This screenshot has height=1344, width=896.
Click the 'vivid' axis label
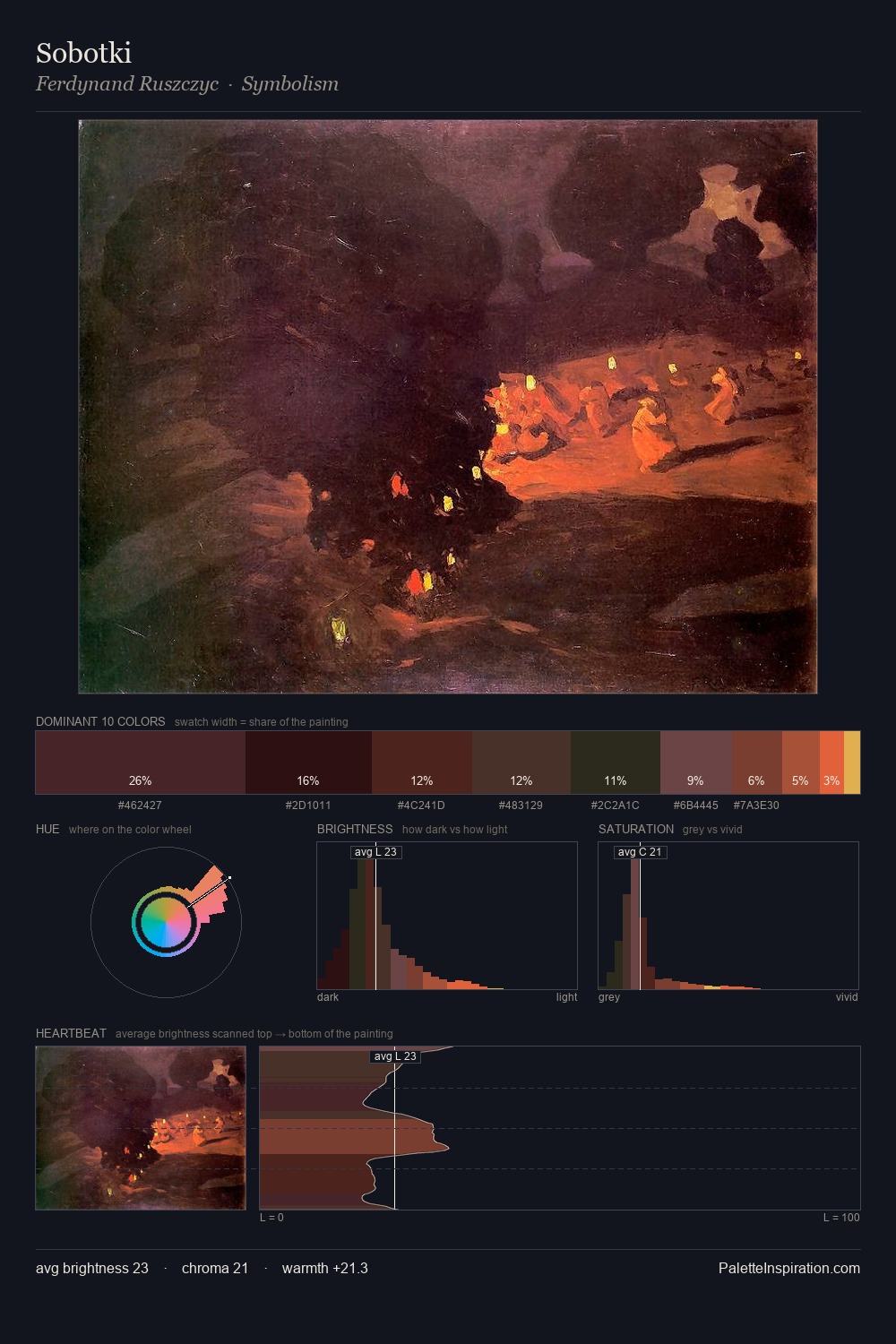847,997
